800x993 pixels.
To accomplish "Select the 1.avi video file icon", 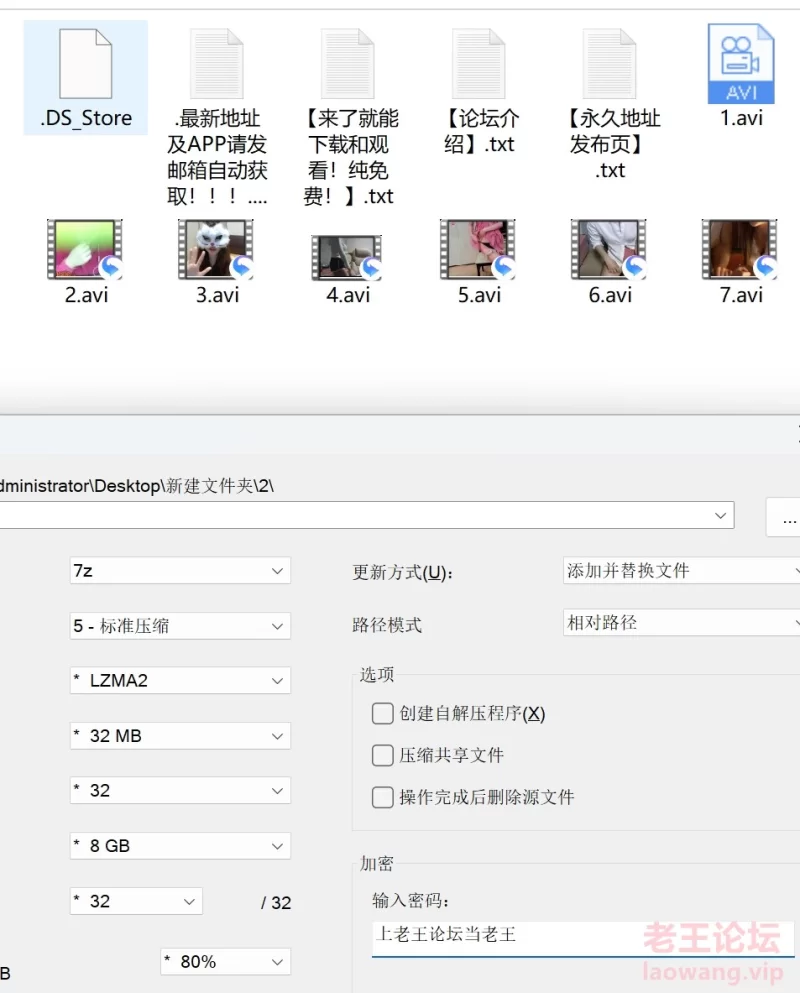I will [x=740, y=63].
